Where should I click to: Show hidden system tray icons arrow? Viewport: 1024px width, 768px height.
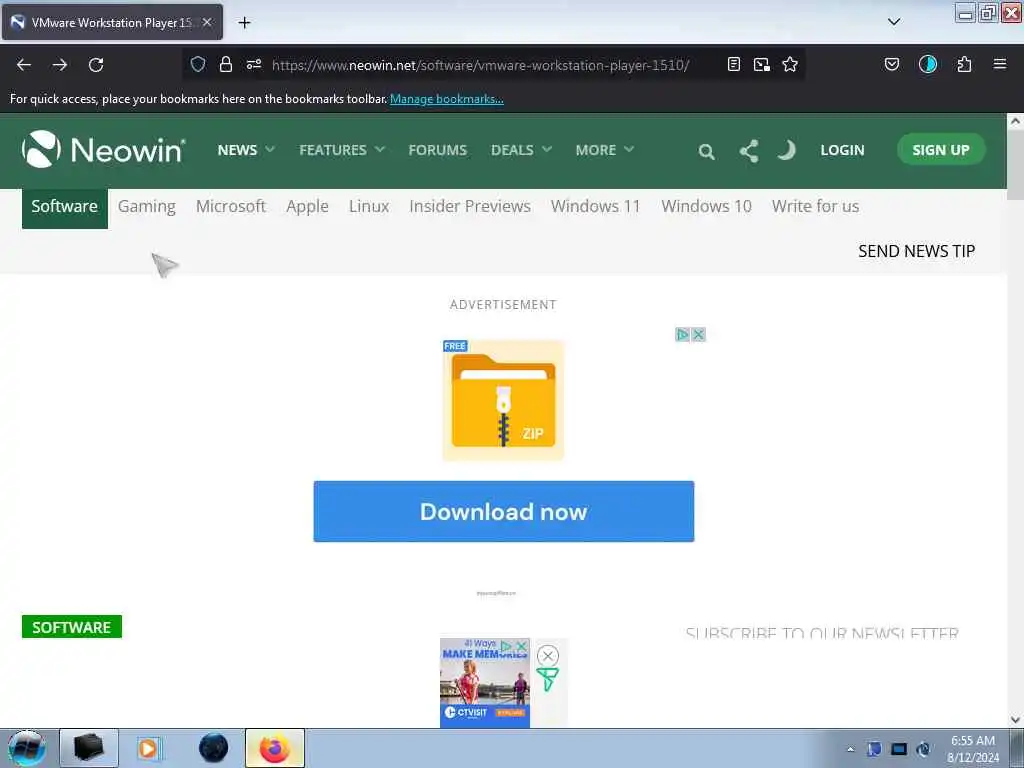(x=850, y=749)
